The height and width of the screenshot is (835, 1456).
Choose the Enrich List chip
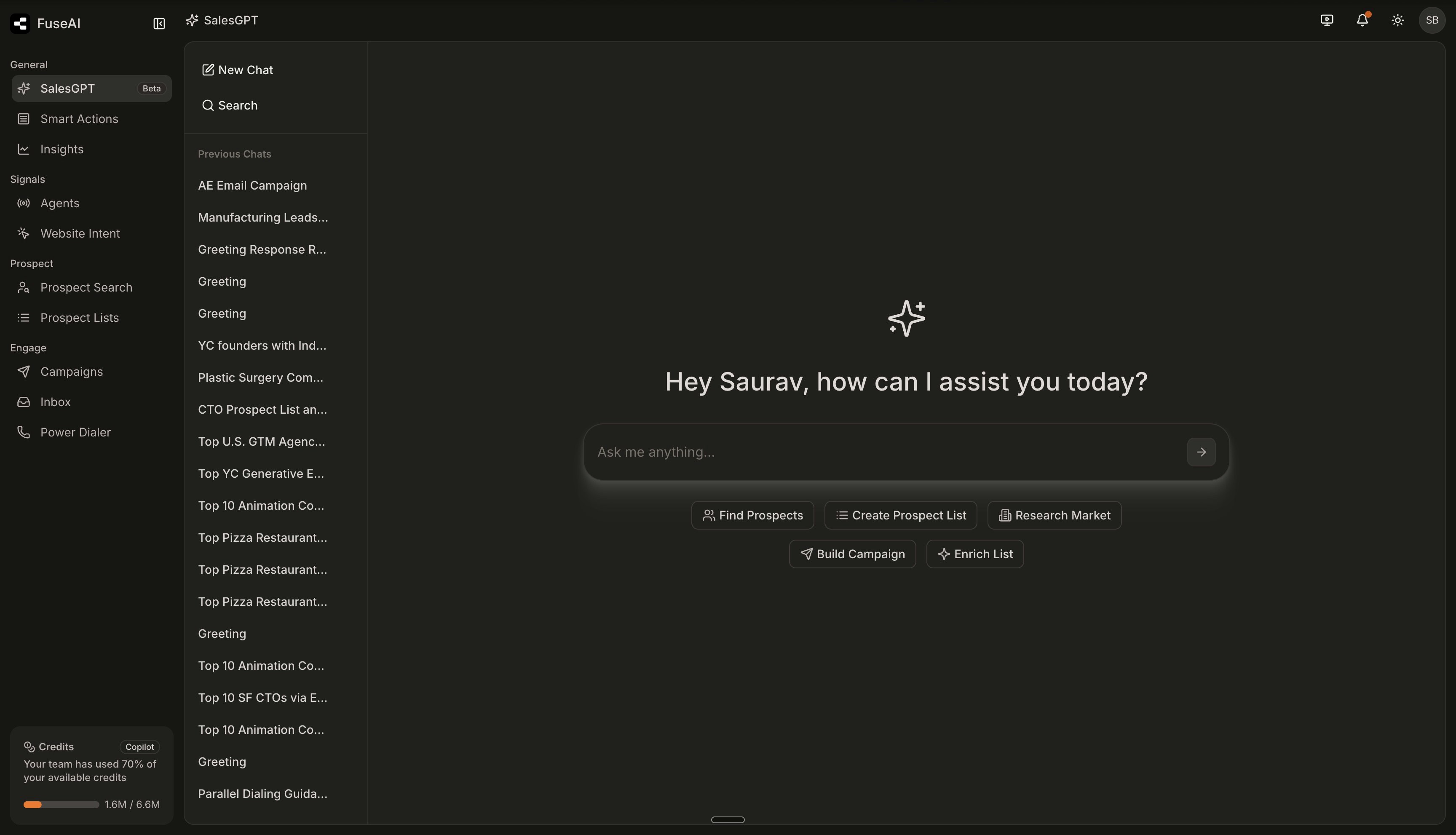(x=974, y=554)
